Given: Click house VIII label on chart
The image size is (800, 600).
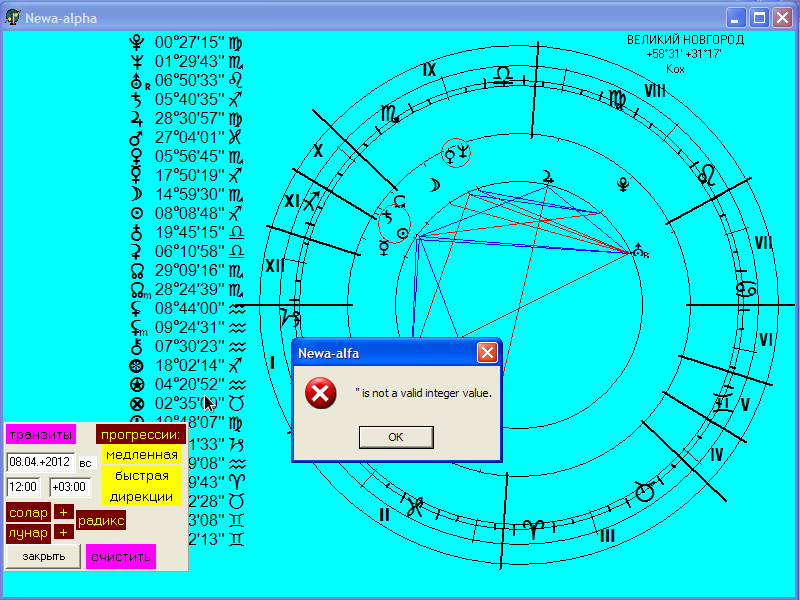Looking at the screenshot, I should pyautogui.click(x=655, y=91).
